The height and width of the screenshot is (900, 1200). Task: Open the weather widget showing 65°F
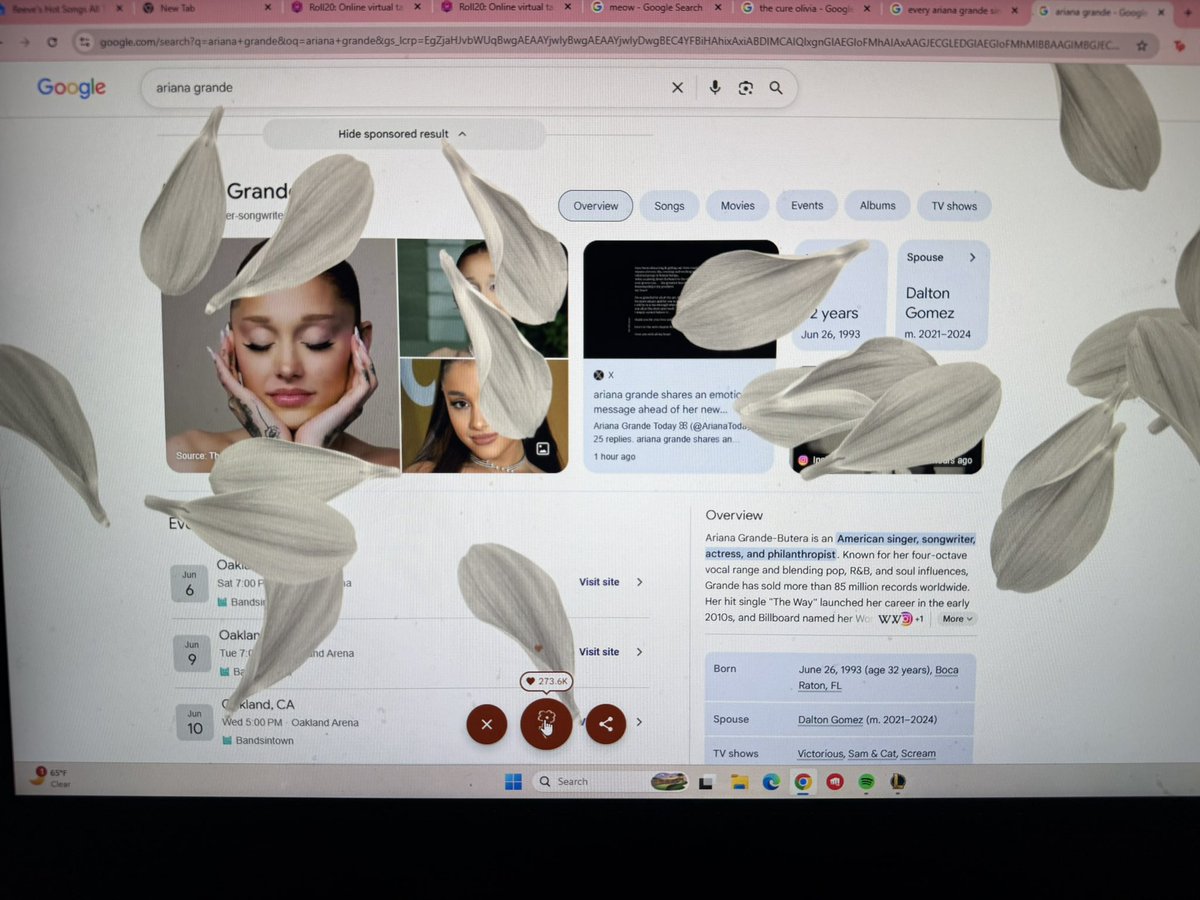tap(50, 778)
